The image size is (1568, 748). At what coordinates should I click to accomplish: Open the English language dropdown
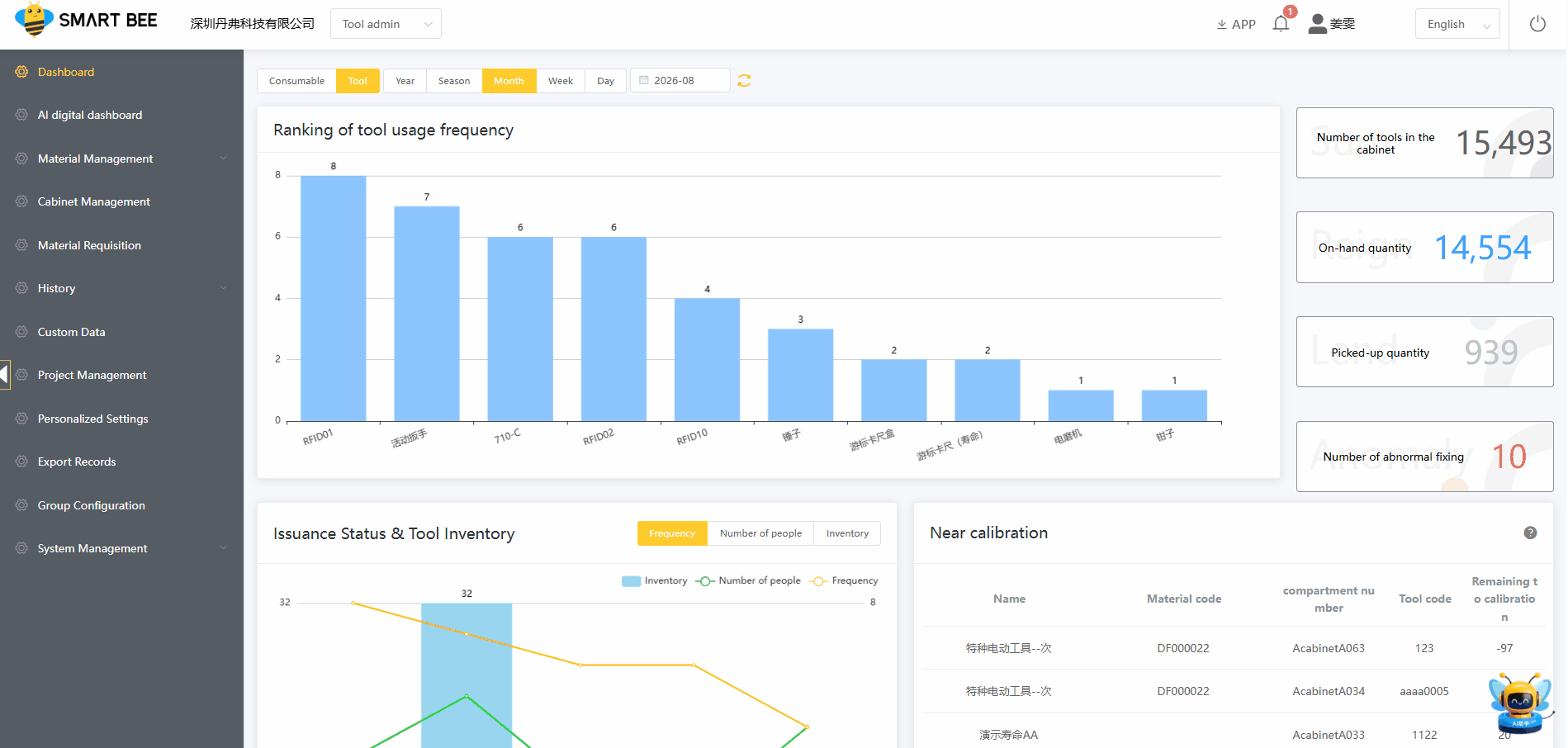pyautogui.click(x=1457, y=24)
